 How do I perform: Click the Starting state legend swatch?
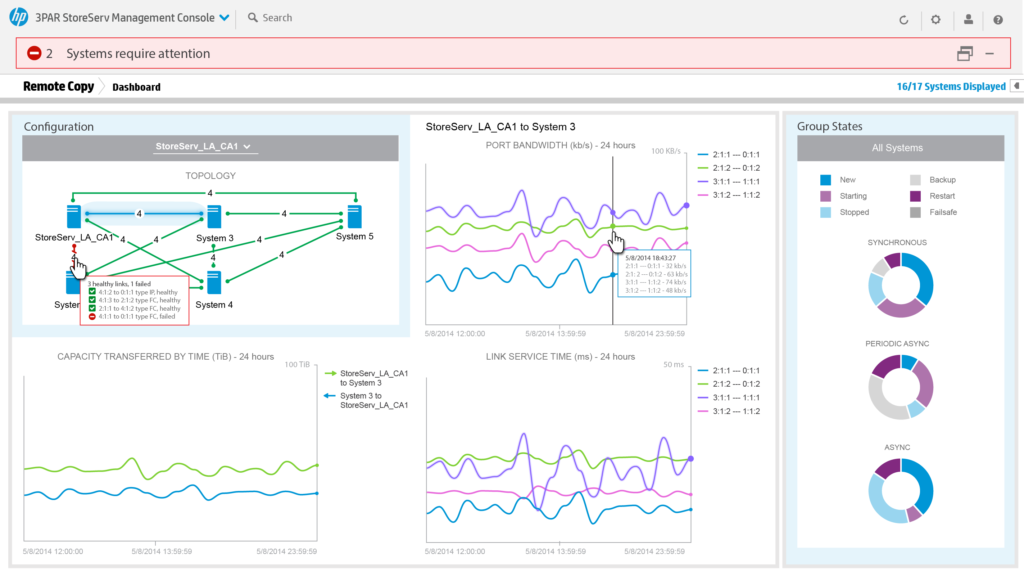[x=825, y=196]
